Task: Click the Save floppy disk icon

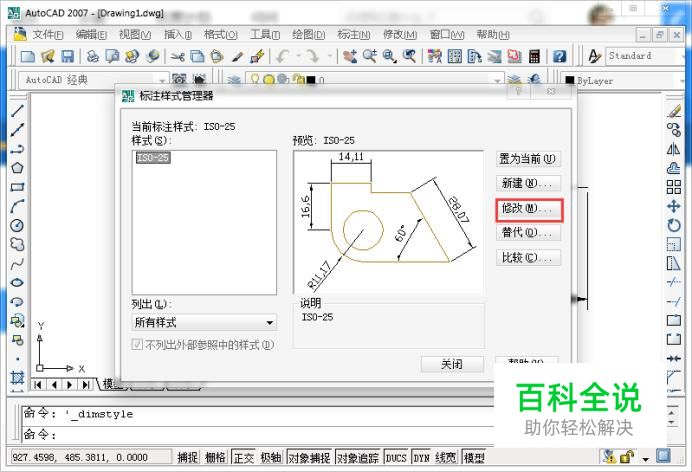Action: (67, 56)
